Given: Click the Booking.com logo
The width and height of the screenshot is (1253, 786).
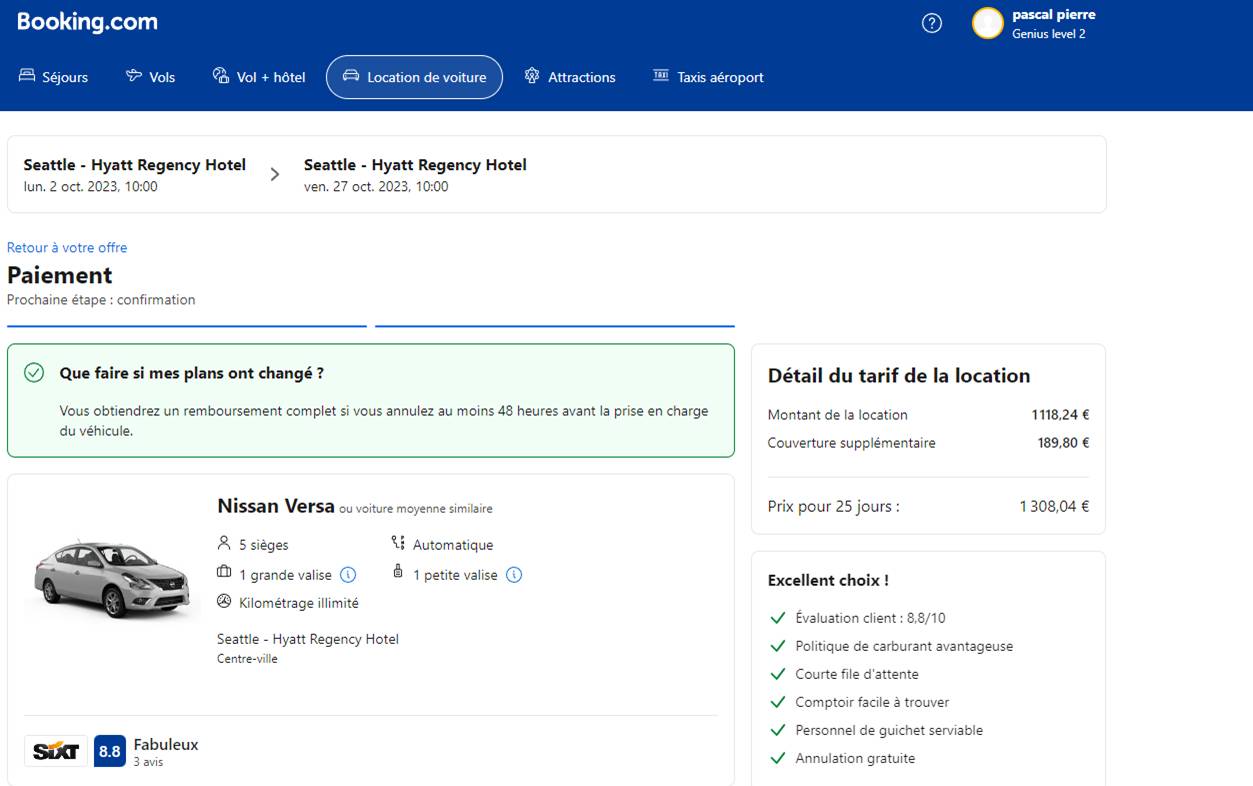Looking at the screenshot, I should coord(87,22).
